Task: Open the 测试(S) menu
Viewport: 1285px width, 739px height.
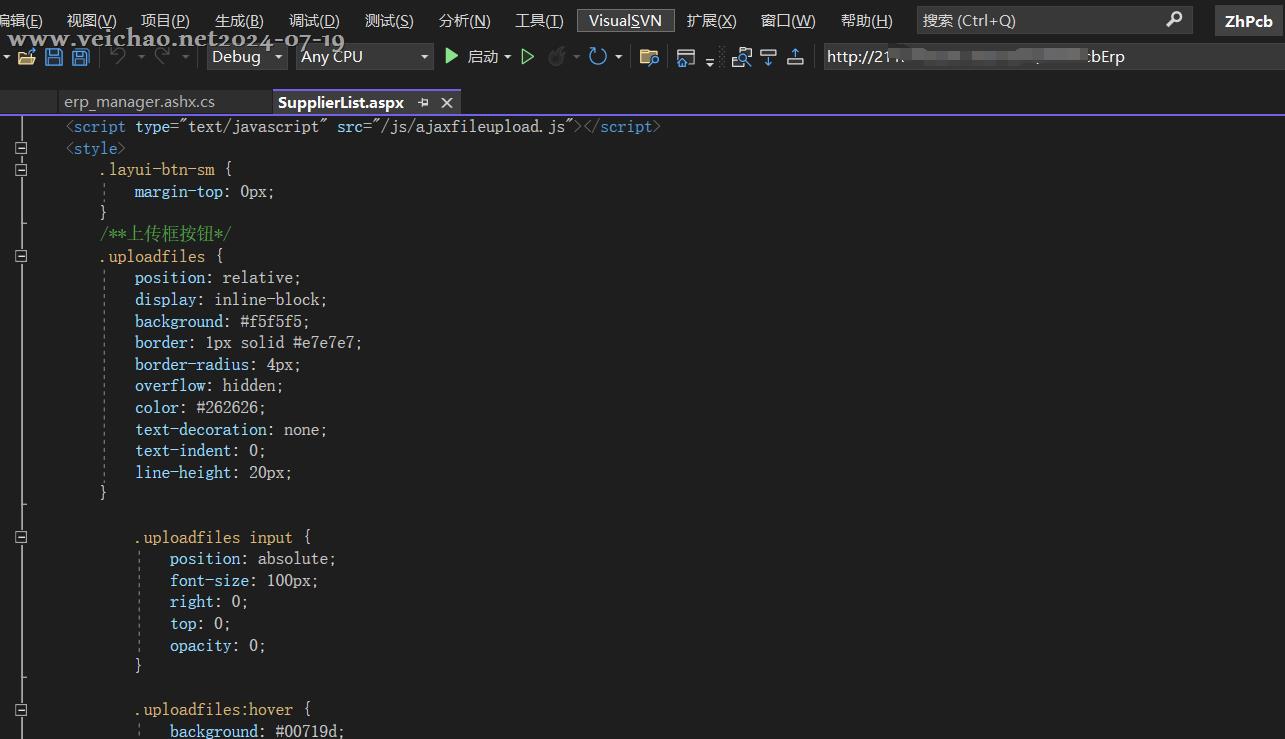Action: [x=389, y=20]
